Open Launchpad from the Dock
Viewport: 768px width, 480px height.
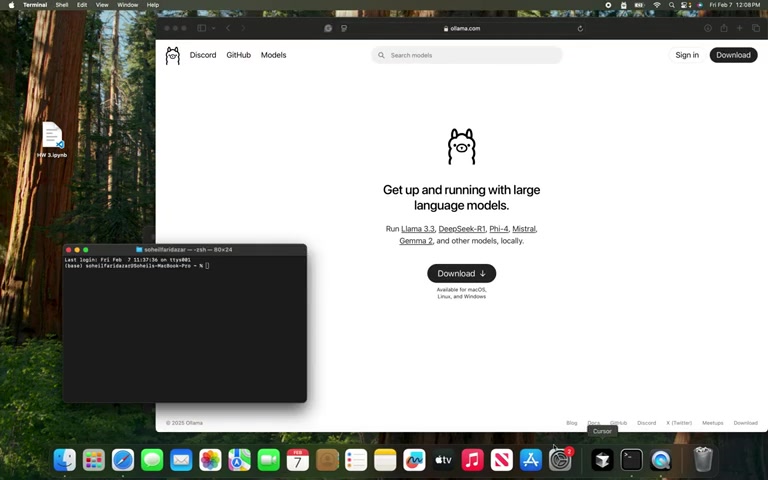coord(94,460)
